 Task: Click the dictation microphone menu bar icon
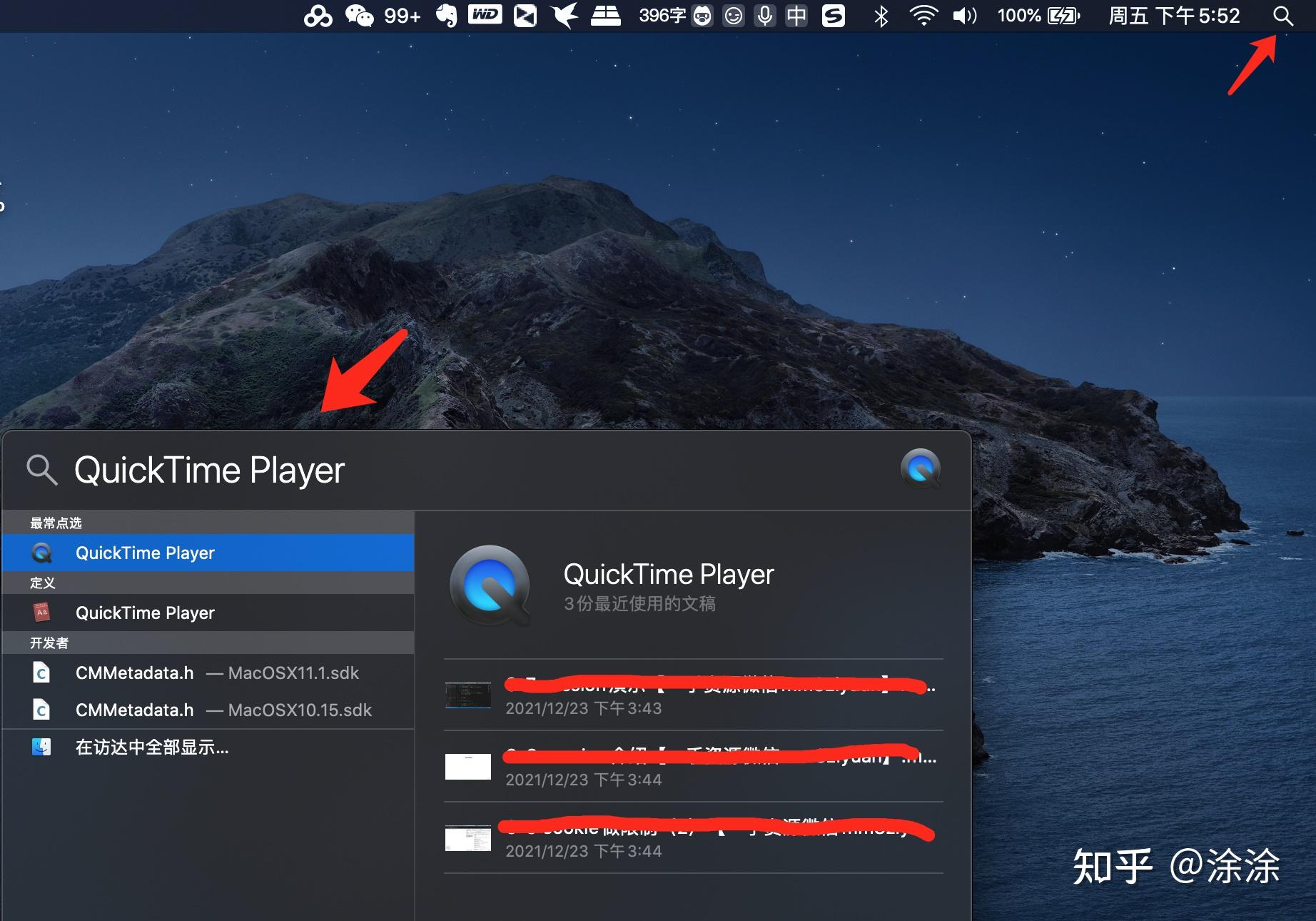(x=765, y=16)
